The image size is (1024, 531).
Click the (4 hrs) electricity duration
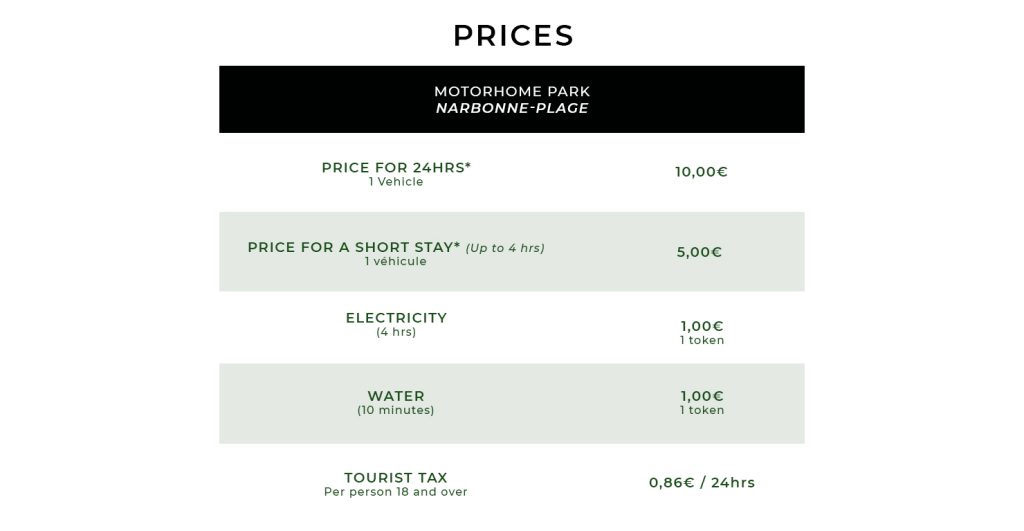pyautogui.click(x=396, y=332)
